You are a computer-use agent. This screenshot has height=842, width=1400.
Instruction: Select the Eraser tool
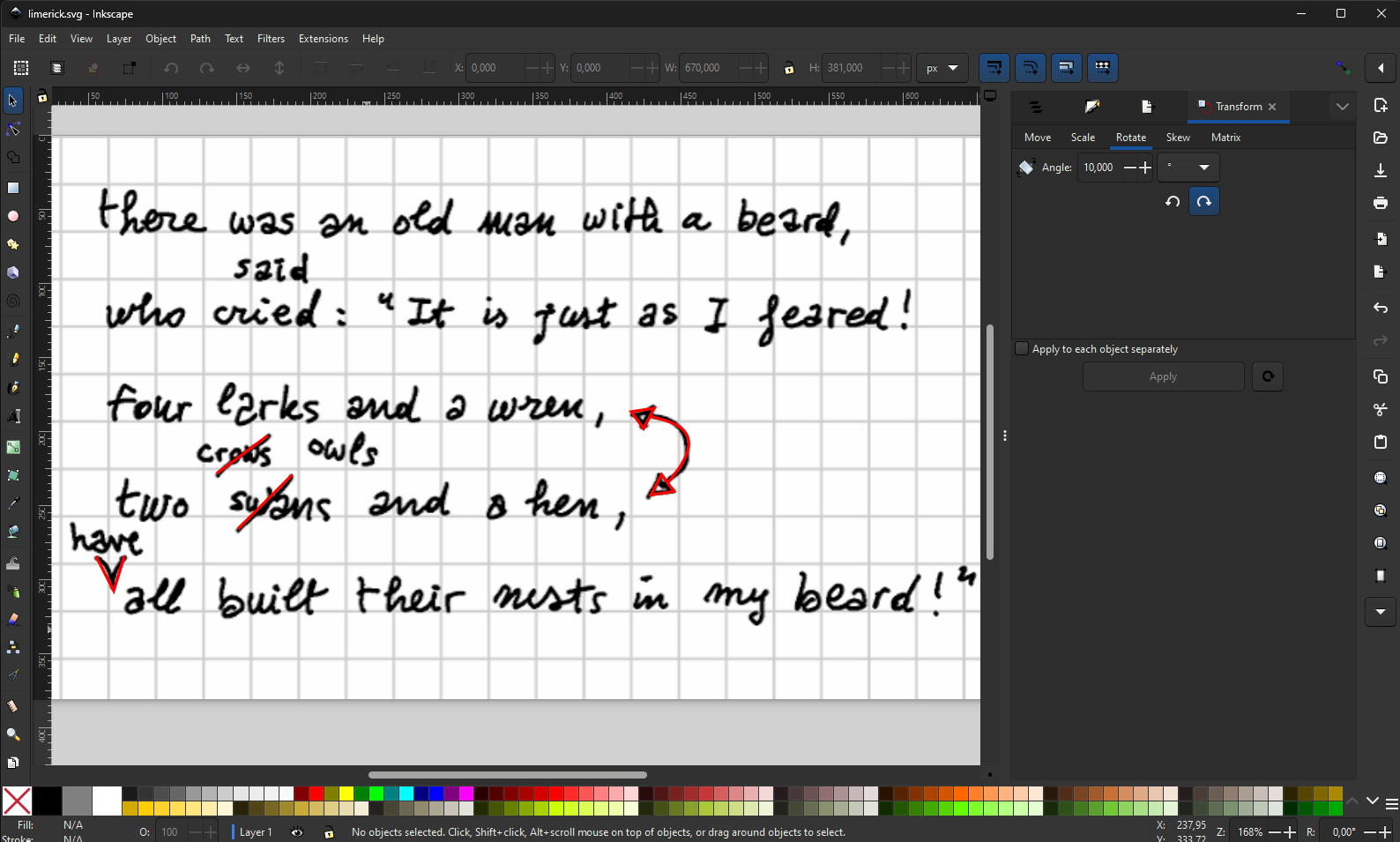[x=13, y=619]
